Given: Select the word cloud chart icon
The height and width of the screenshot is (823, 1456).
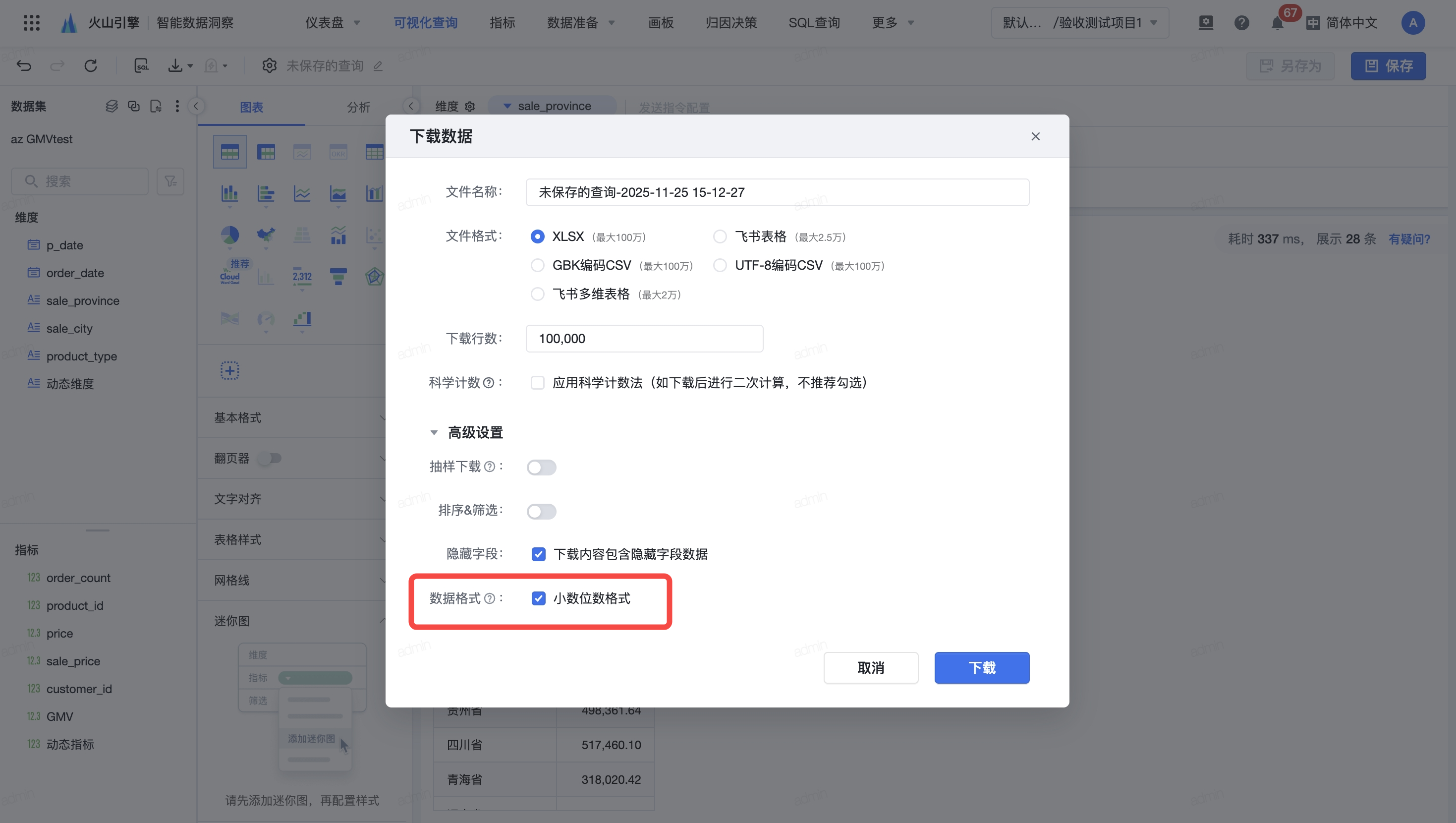Looking at the screenshot, I should (229, 277).
